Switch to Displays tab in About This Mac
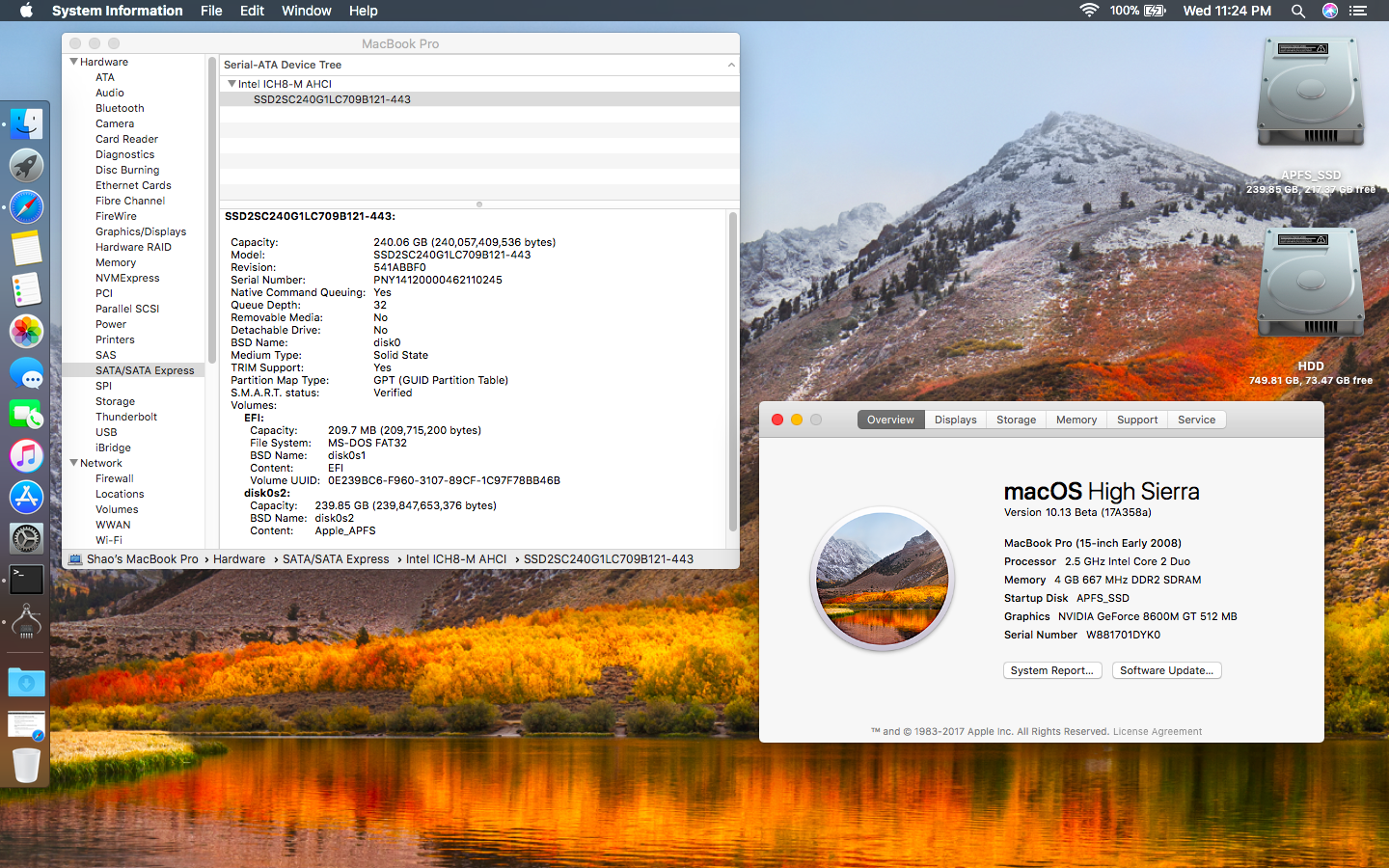 (955, 420)
